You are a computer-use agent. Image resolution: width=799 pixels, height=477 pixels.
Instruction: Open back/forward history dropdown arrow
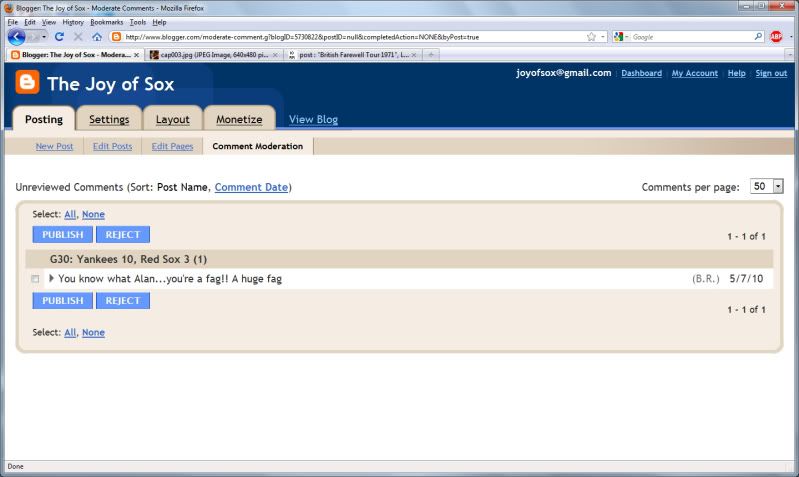[x=44, y=37]
